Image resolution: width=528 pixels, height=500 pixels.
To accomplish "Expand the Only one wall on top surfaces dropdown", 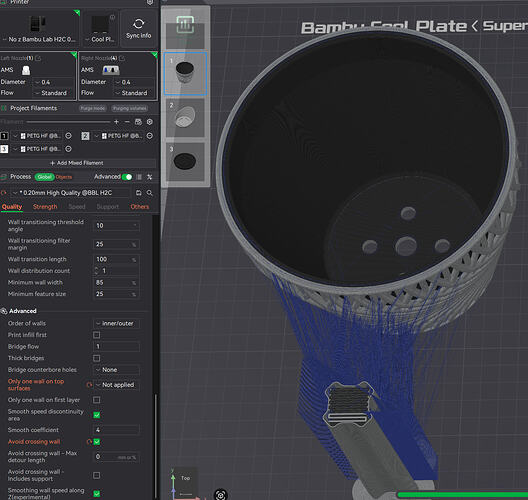I will (116, 385).
